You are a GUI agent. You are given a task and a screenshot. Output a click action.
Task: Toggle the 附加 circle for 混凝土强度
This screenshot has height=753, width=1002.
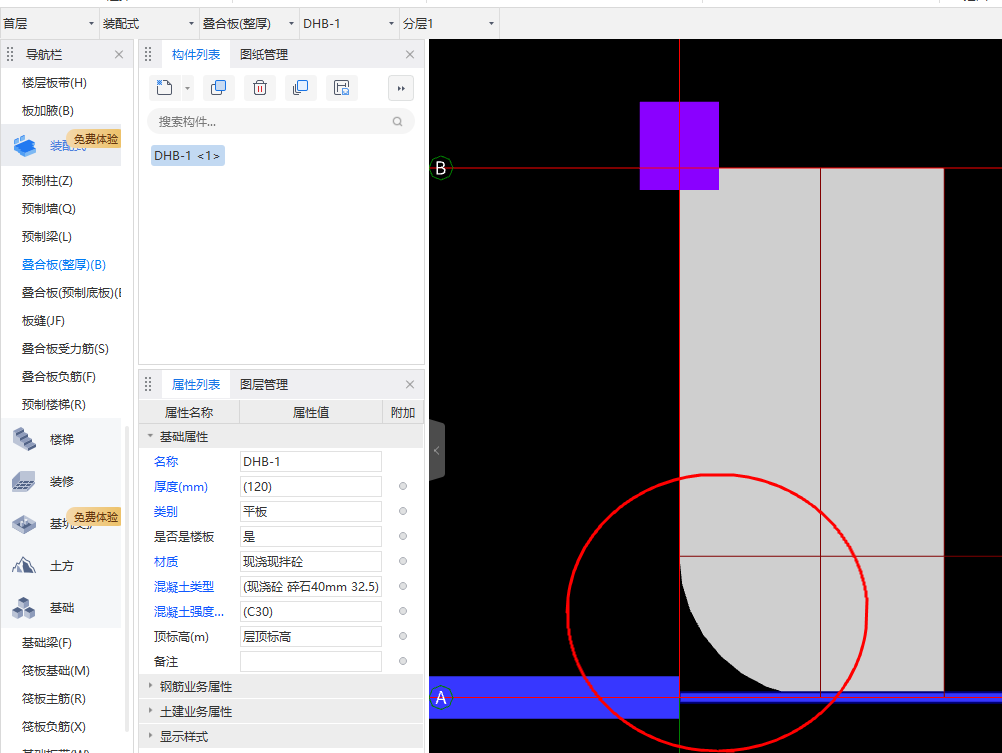403,611
